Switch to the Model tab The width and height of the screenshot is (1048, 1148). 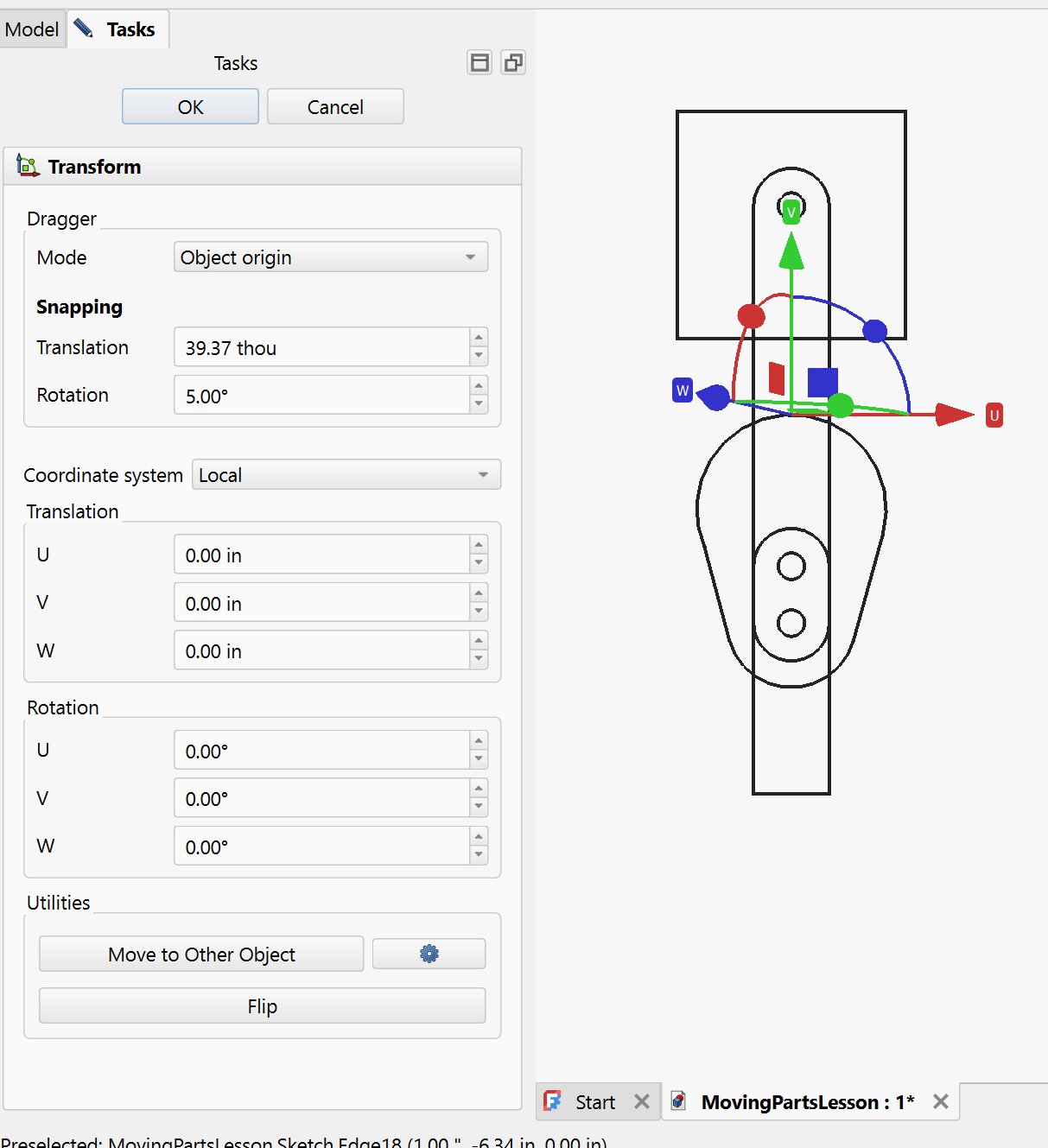pos(32,29)
